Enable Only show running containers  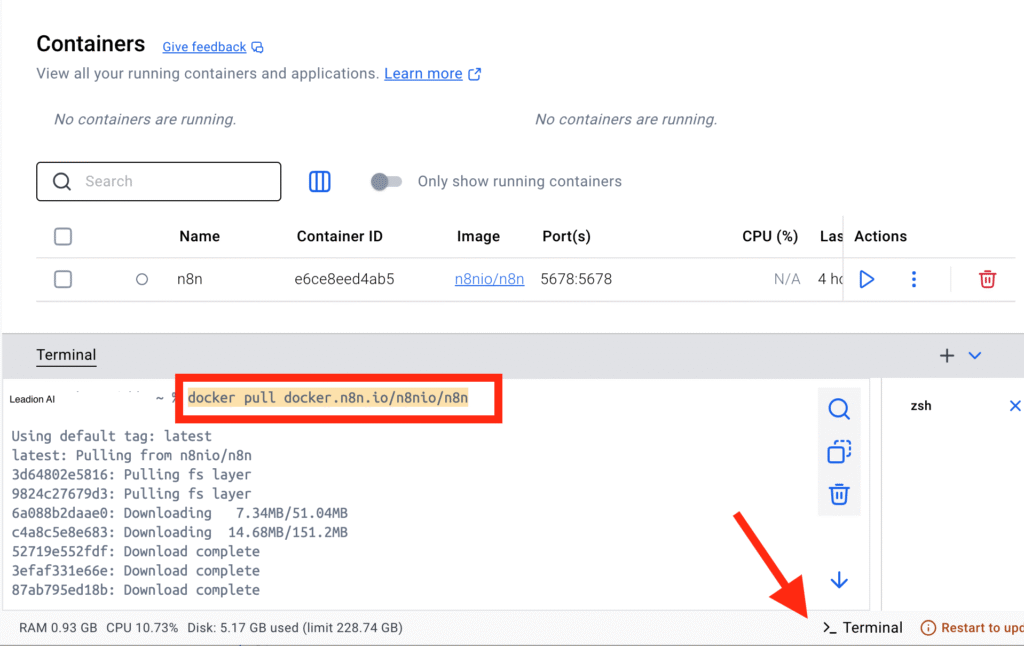pyautogui.click(x=386, y=181)
